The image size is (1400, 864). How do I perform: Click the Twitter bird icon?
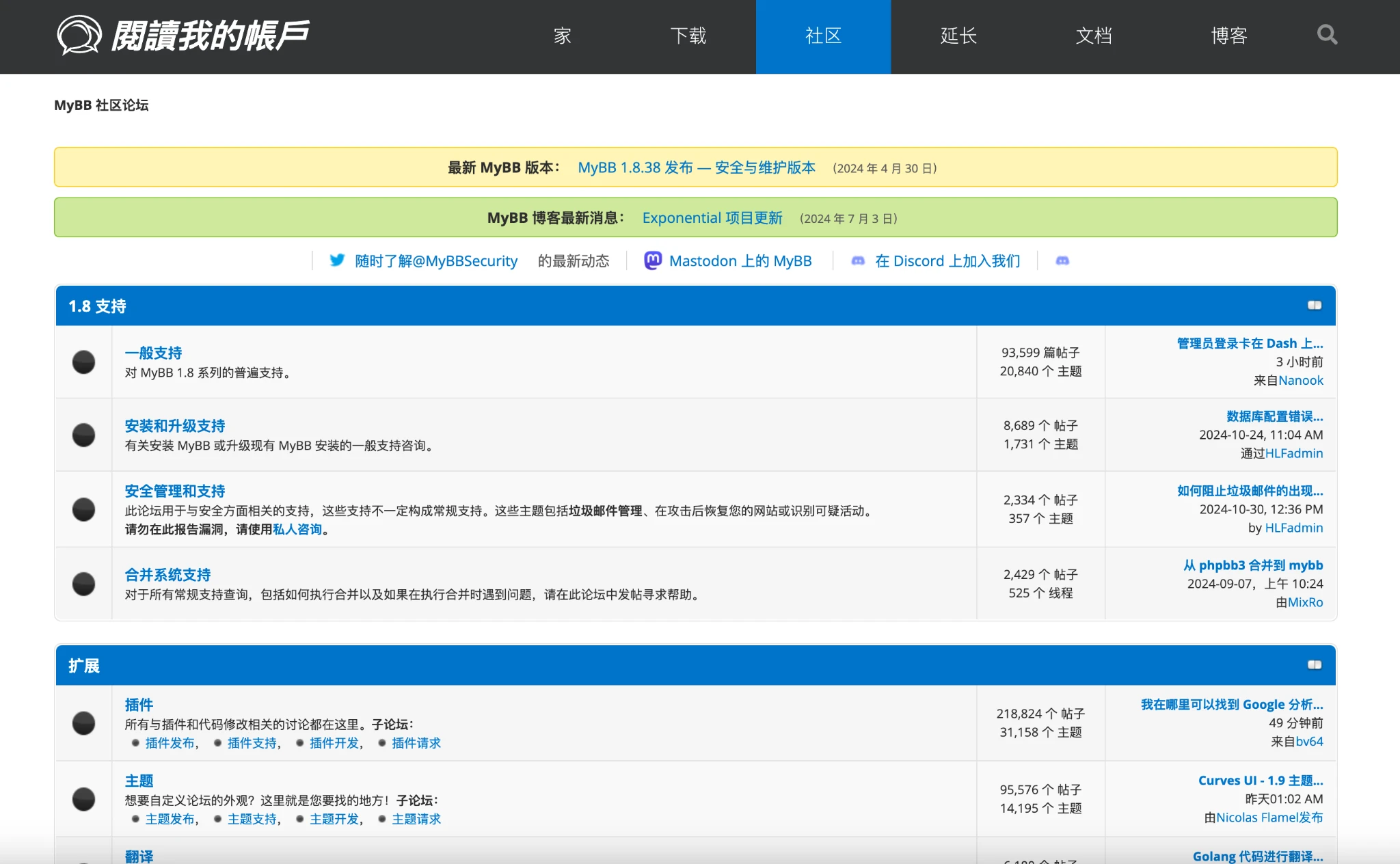click(x=337, y=260)
